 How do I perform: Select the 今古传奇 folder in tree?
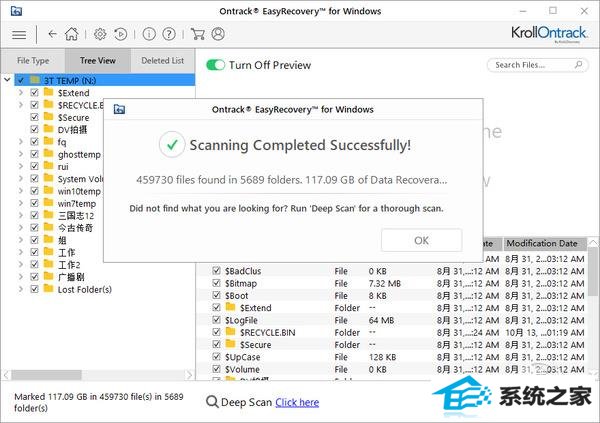point(75,228)
